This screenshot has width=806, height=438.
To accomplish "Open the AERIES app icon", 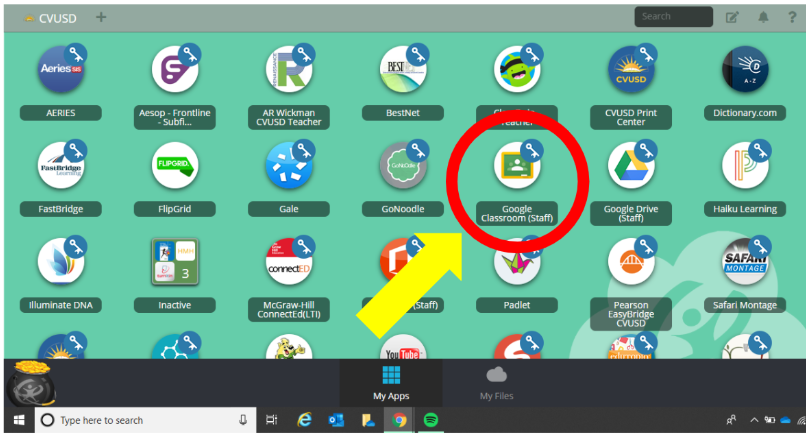I will tap(61, 69).
